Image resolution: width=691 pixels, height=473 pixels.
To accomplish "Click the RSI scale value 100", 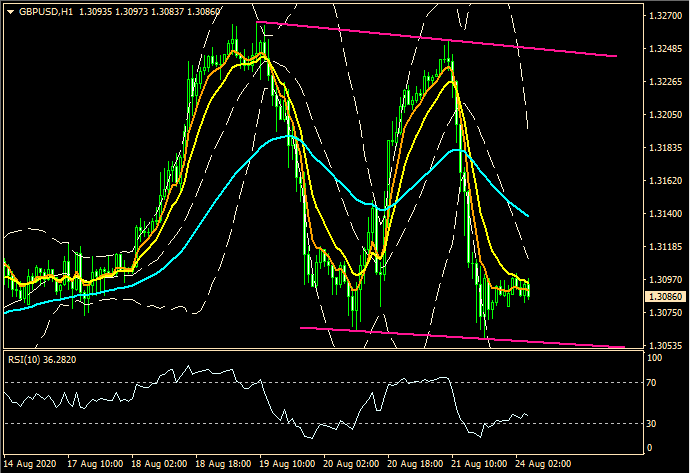I will (655, 357).
